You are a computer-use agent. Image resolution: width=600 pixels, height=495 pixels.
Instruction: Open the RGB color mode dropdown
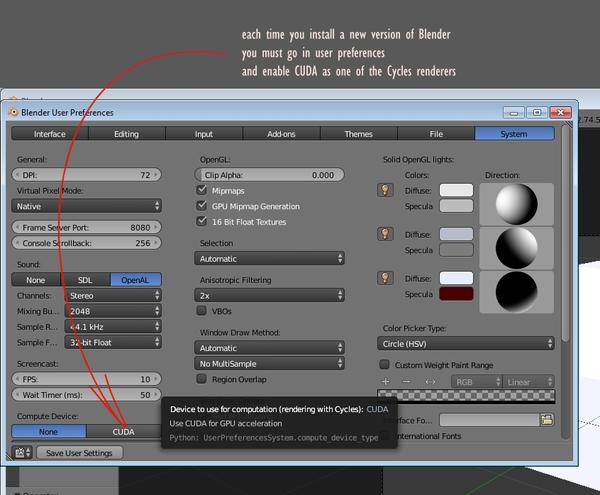click(x=476, y=381)
